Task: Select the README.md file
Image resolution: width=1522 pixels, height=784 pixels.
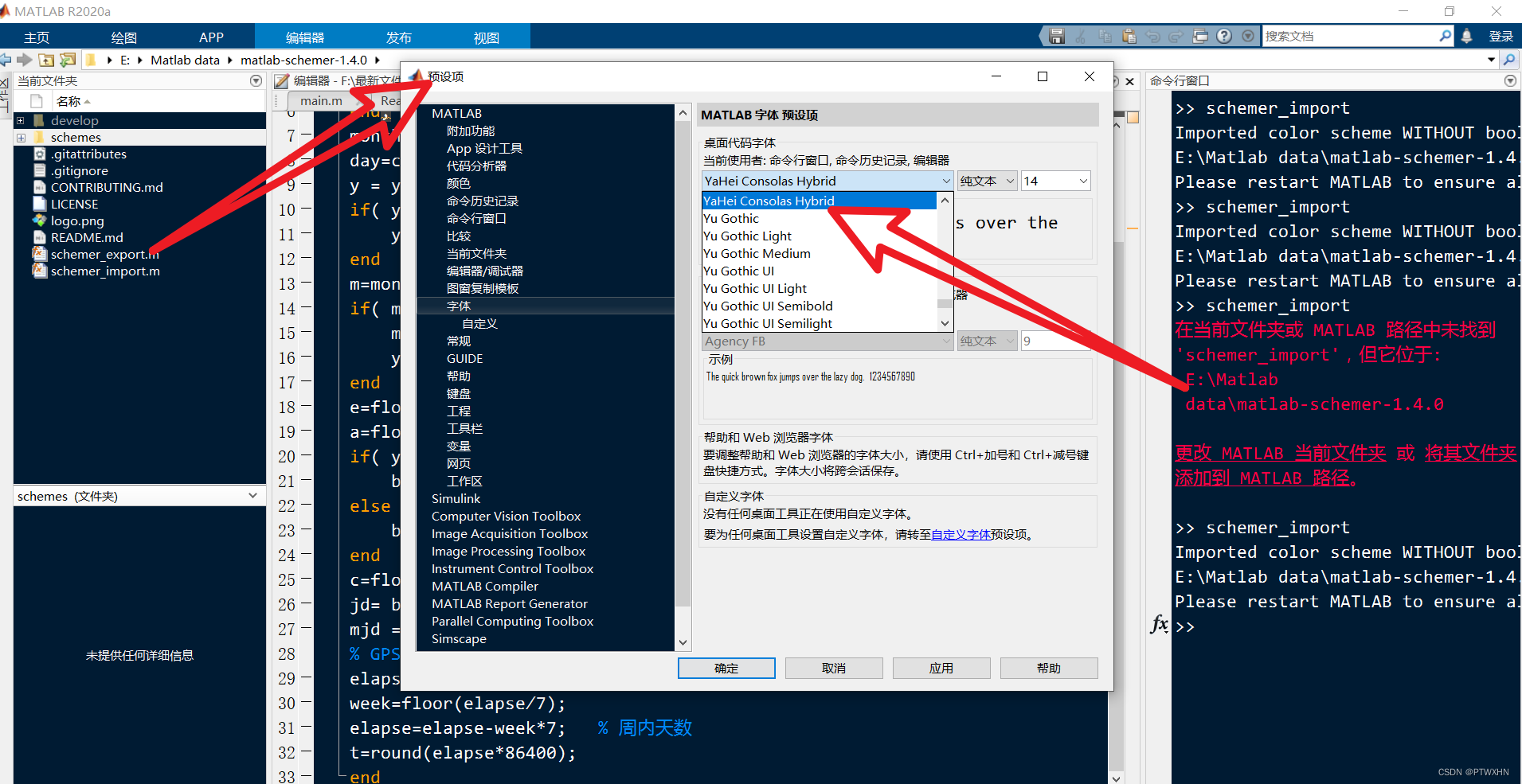Action: pos(87,238)
